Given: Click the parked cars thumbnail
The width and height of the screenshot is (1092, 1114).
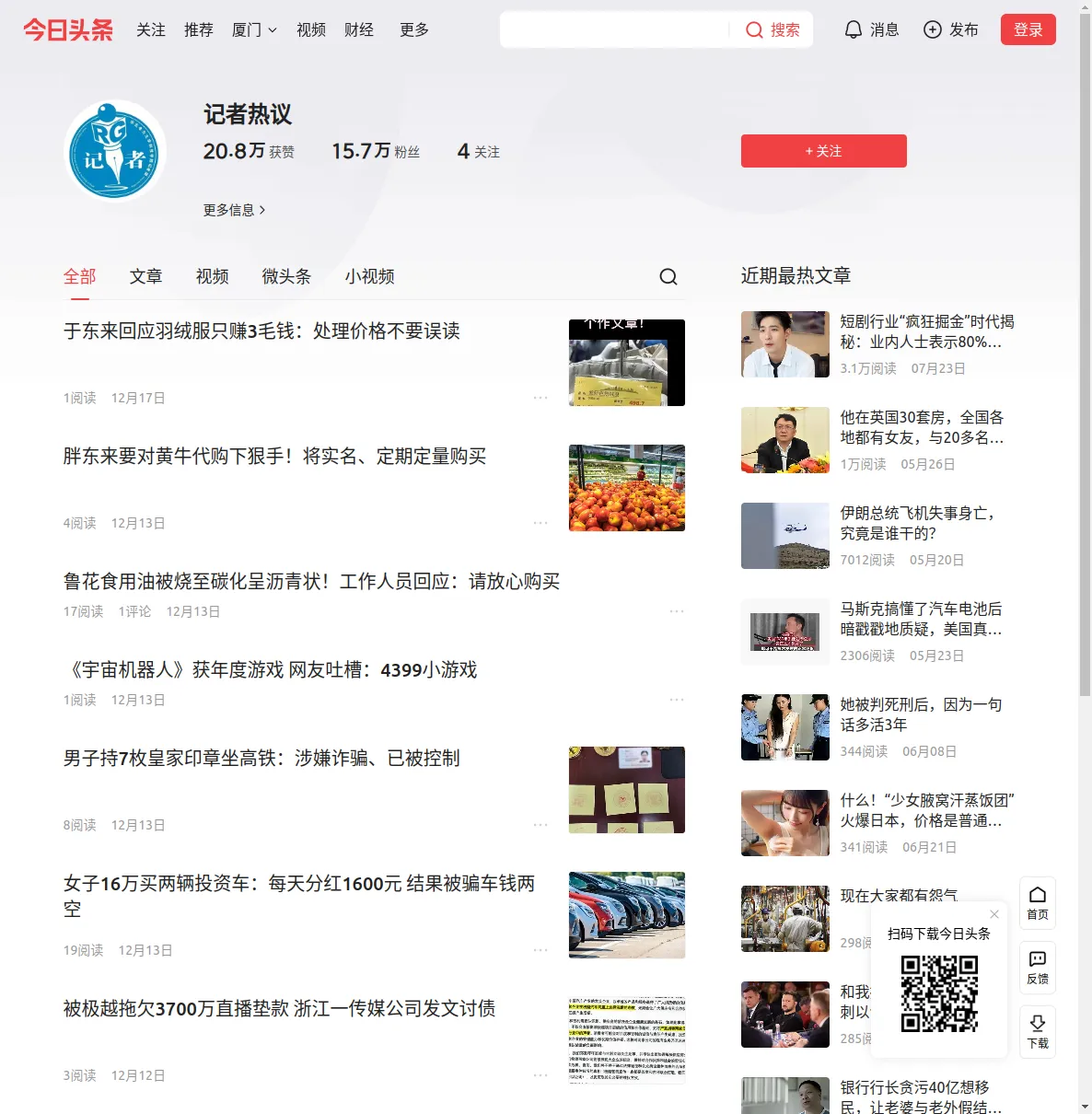Looking at the screenshot, I should [x=627, y=915].
